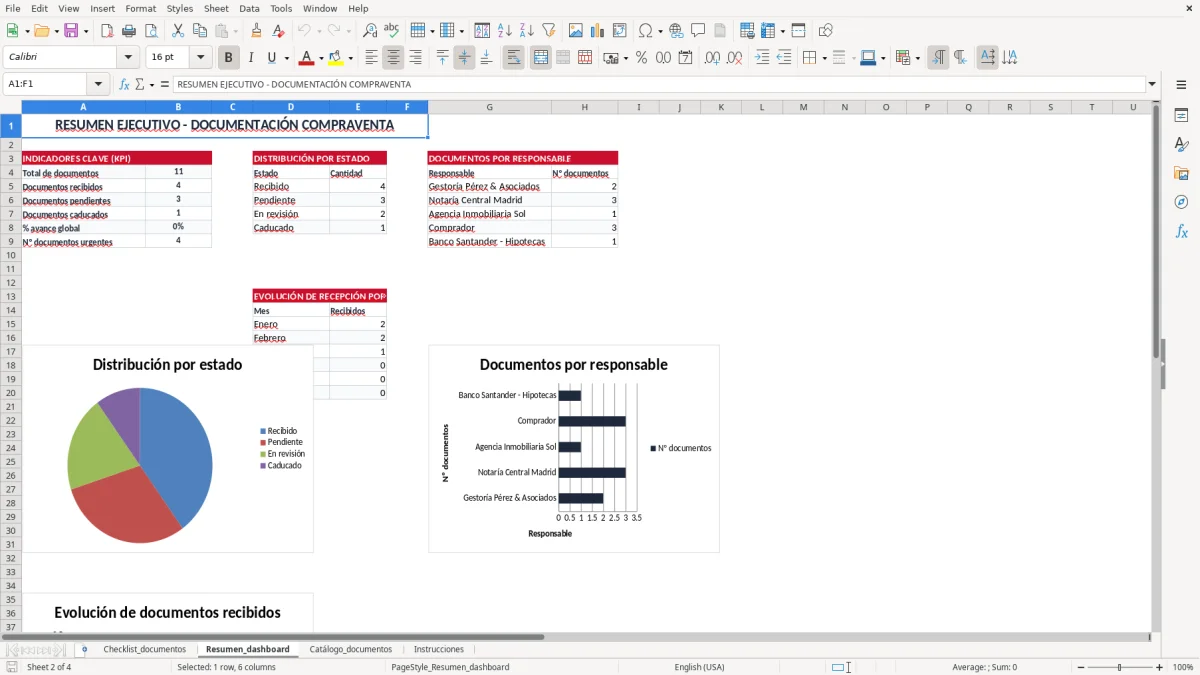Open the Sheet menu
Screen dimensions: 1200x675
(x=216, y=8)
